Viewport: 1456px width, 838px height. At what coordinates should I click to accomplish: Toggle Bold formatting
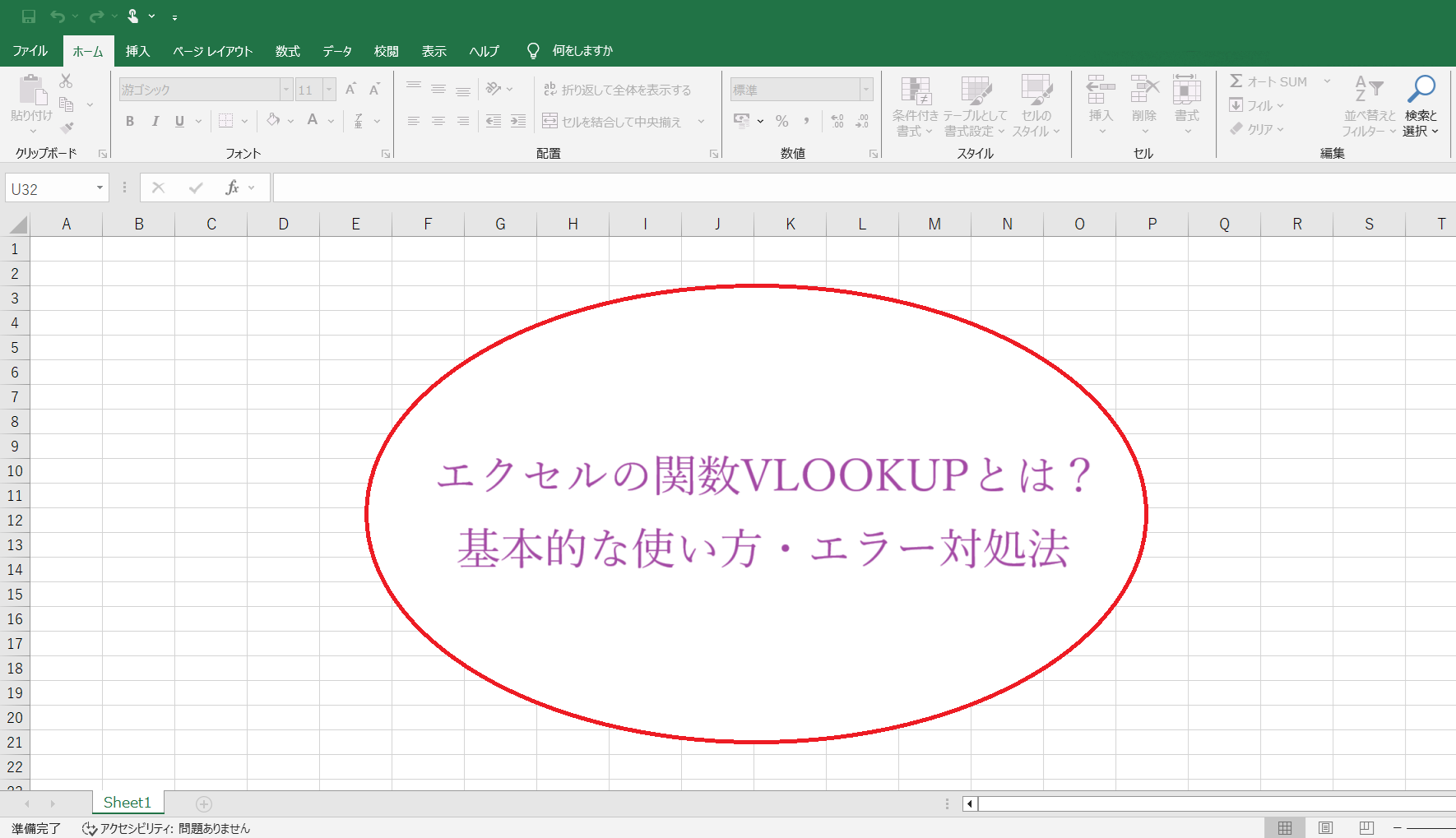pos(130,121)
